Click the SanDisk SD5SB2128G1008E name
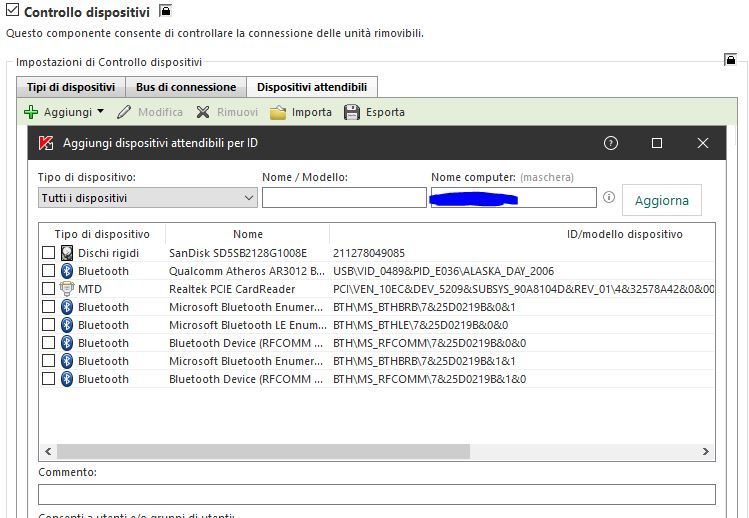Screen dimensions: 749x518 coord(238,253)
